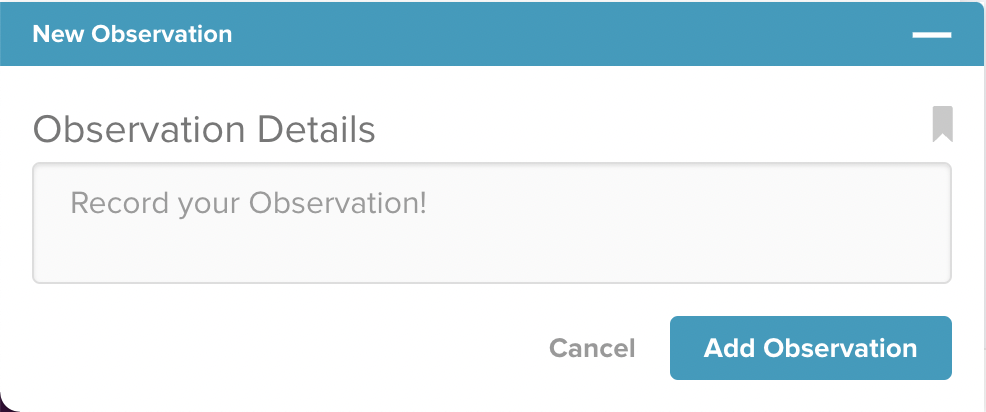The height and width of the screenshot is (412, 986).
Task: Flag the entry using the ribbon near Observation Details
Action: [x=942, y=124]
